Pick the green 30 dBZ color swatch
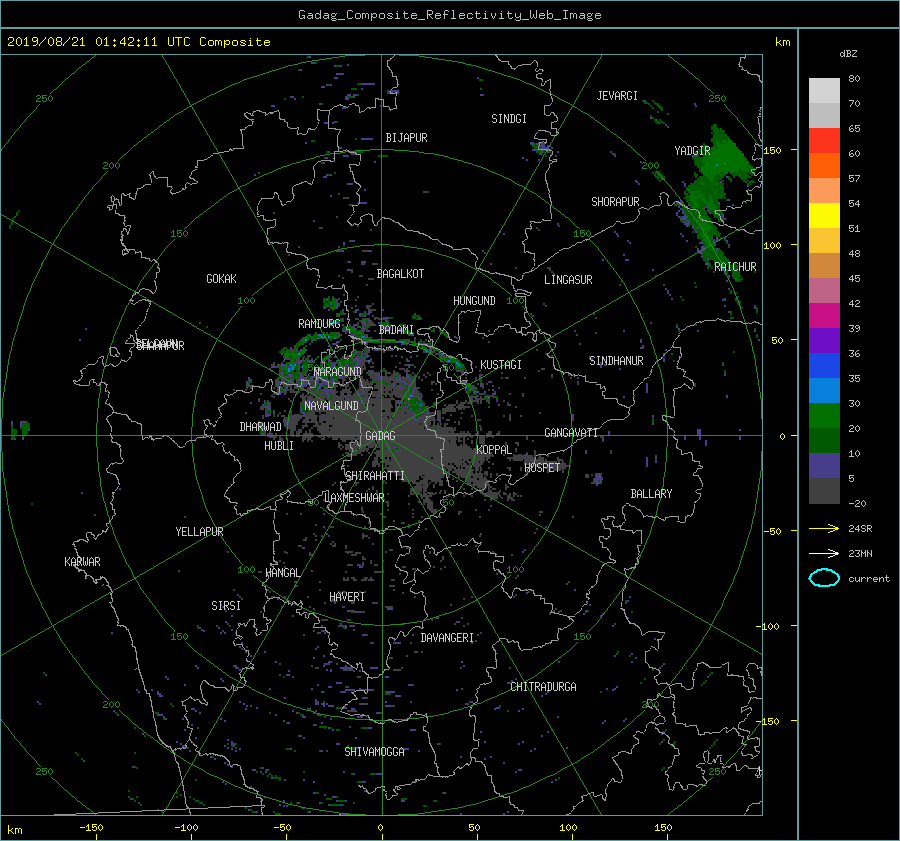 824,415
